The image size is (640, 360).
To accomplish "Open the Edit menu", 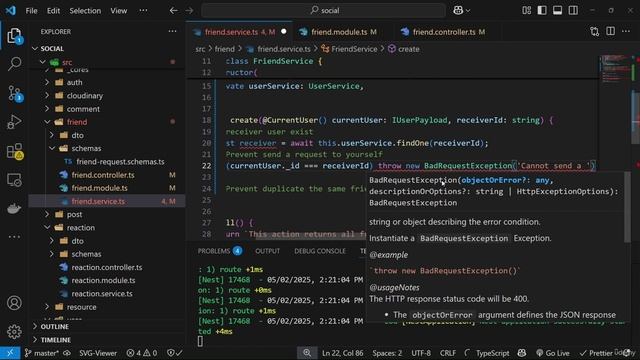I will [x=53, y=11].
